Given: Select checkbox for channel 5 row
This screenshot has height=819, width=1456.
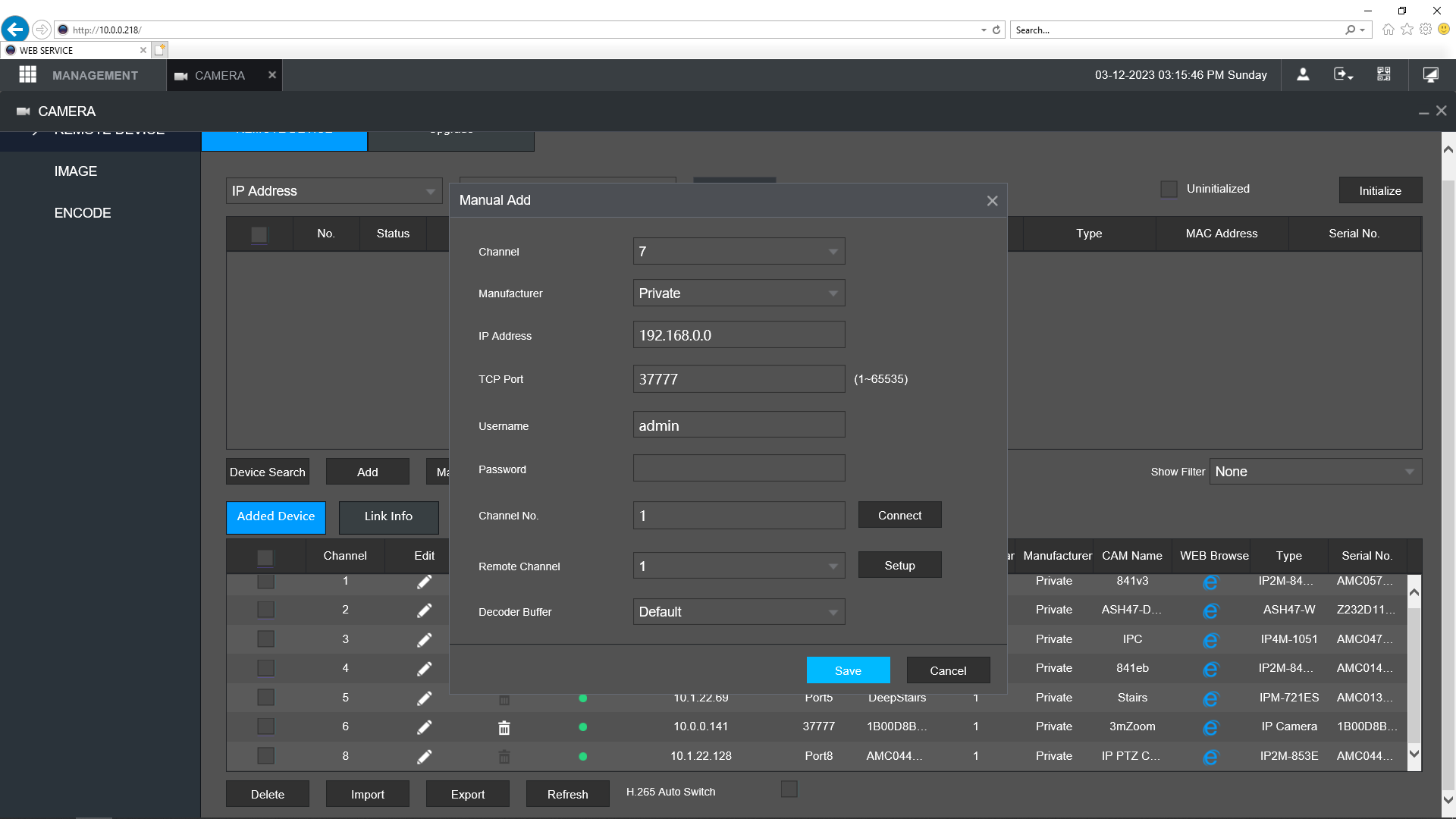Looking at the screenshot, I should pyautogui.click(x=265, y=697).
